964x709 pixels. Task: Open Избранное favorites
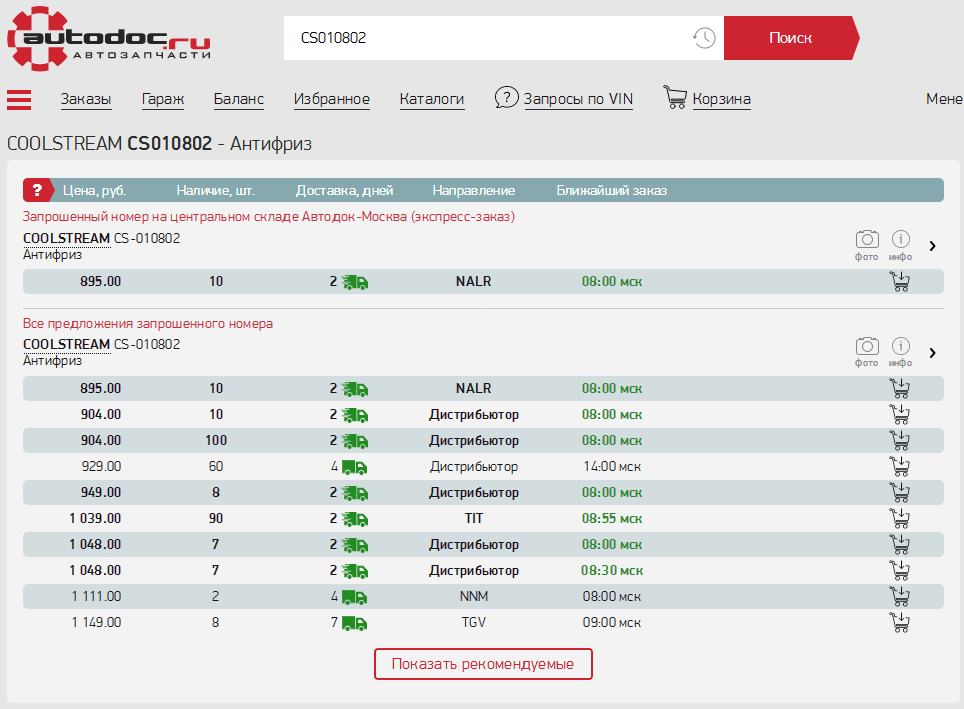tap(331, 99)
